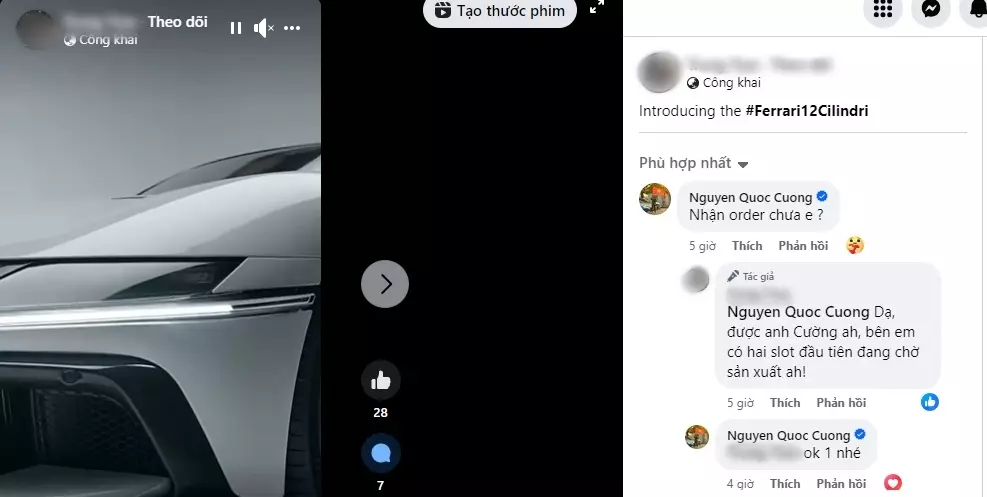Open the apps grid menu icon
The image size is (987, 497).
[x=883, y=9]
